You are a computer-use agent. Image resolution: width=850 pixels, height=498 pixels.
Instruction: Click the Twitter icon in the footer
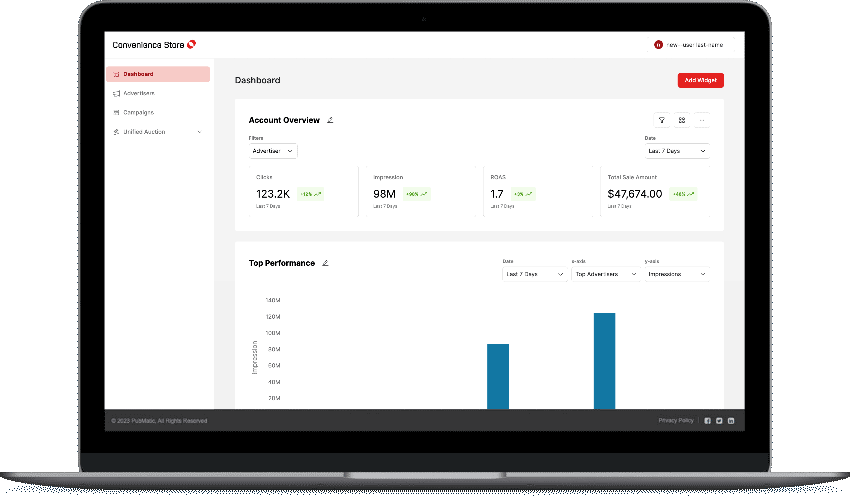click(x=719, y=420)
